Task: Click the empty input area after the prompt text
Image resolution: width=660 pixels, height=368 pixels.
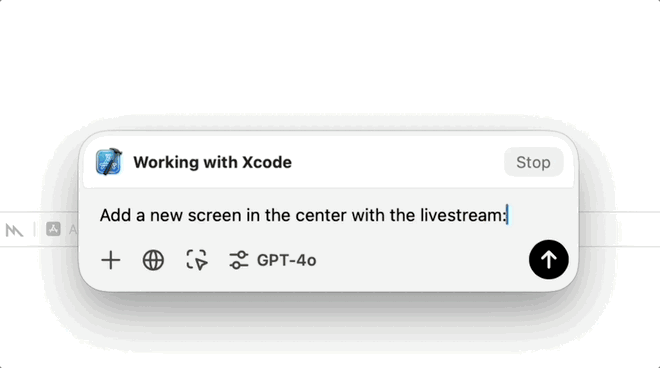Action: pos(537,216)
